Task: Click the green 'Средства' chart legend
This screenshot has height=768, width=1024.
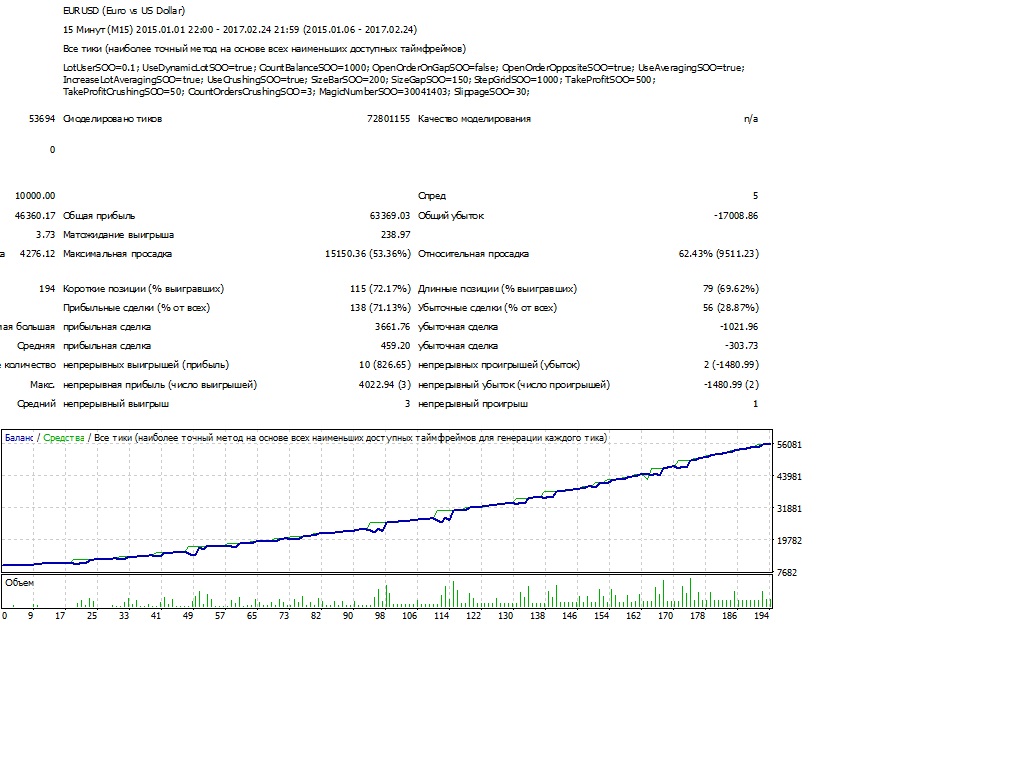Action: [x=63, y=438]
